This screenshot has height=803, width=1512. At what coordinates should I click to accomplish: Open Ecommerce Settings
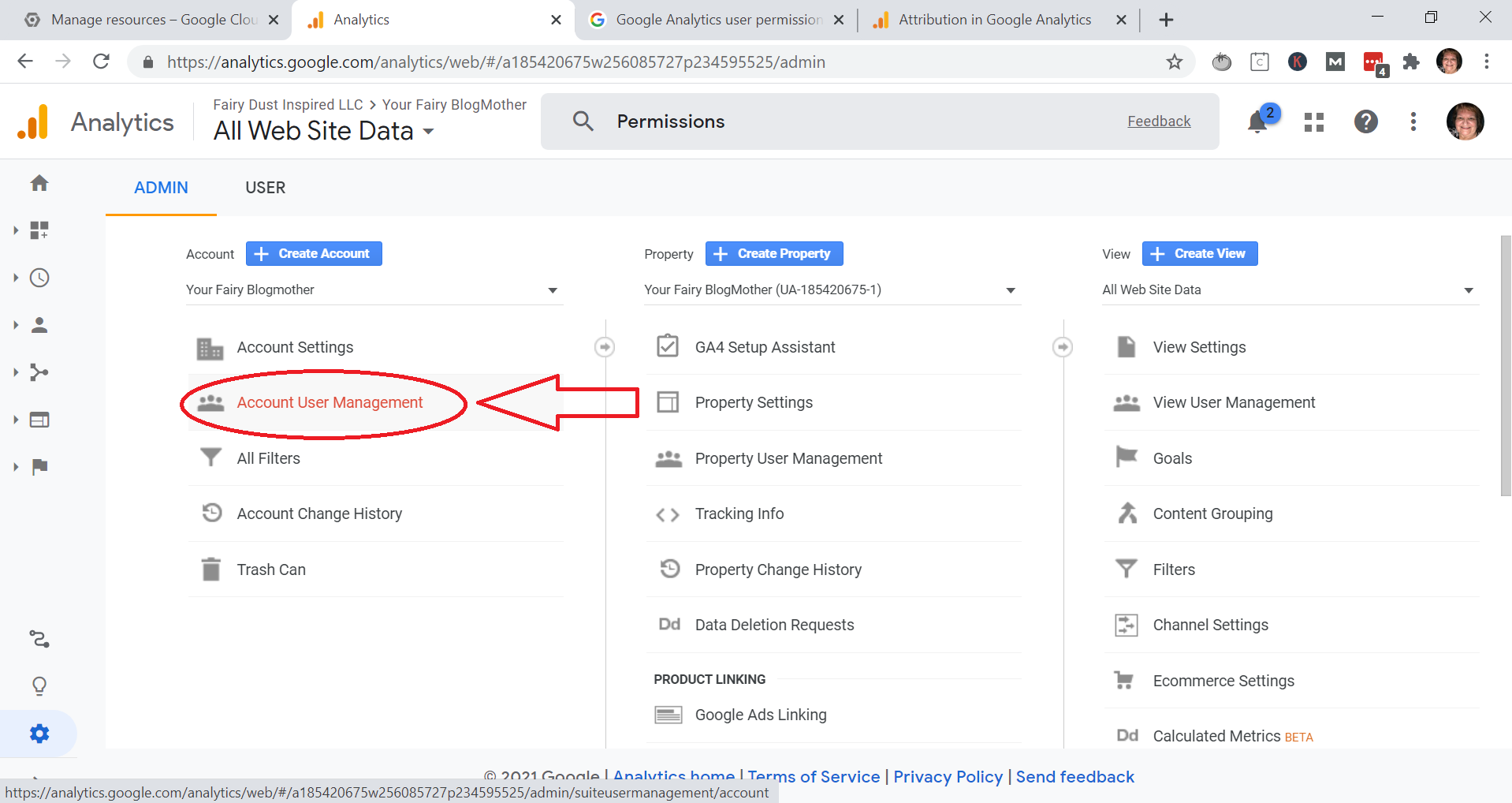point(1223,681)
